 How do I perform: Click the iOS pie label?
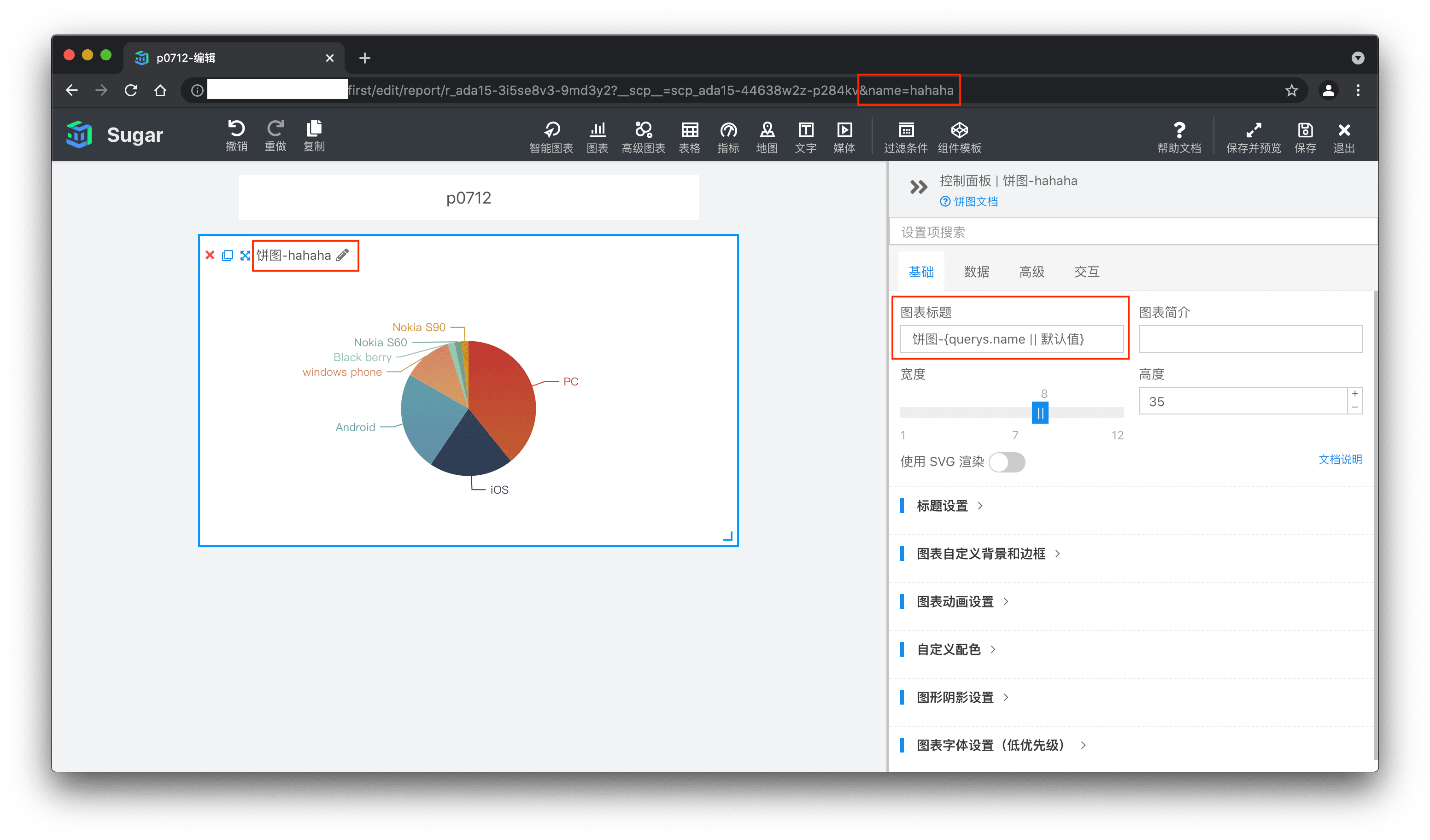(499, 490)
